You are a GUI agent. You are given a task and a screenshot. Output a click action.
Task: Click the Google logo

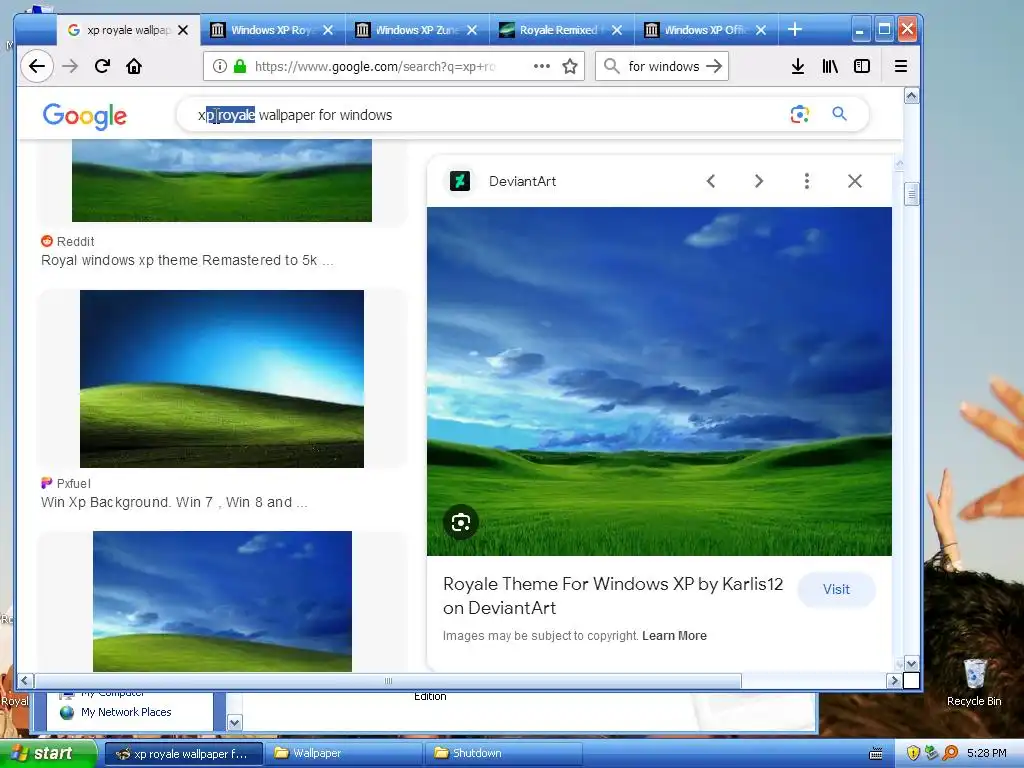click(85, 116)
